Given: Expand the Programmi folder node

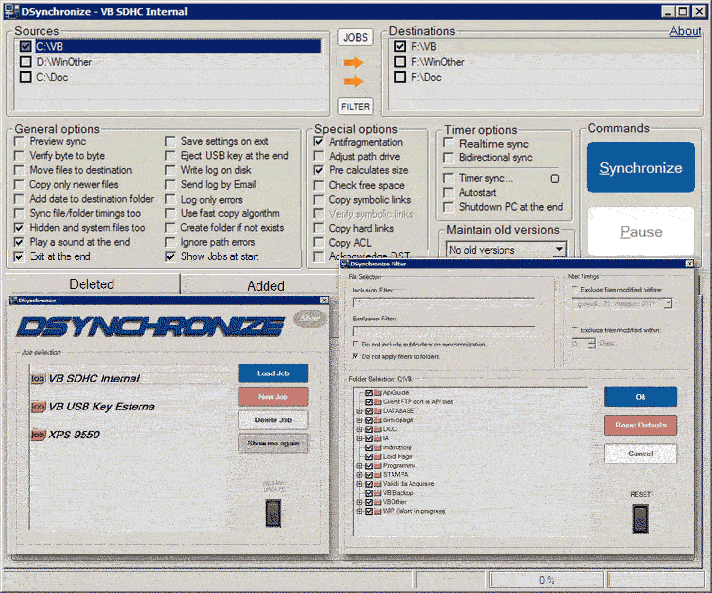Looking at the screenshot, I should coord(359,465).
